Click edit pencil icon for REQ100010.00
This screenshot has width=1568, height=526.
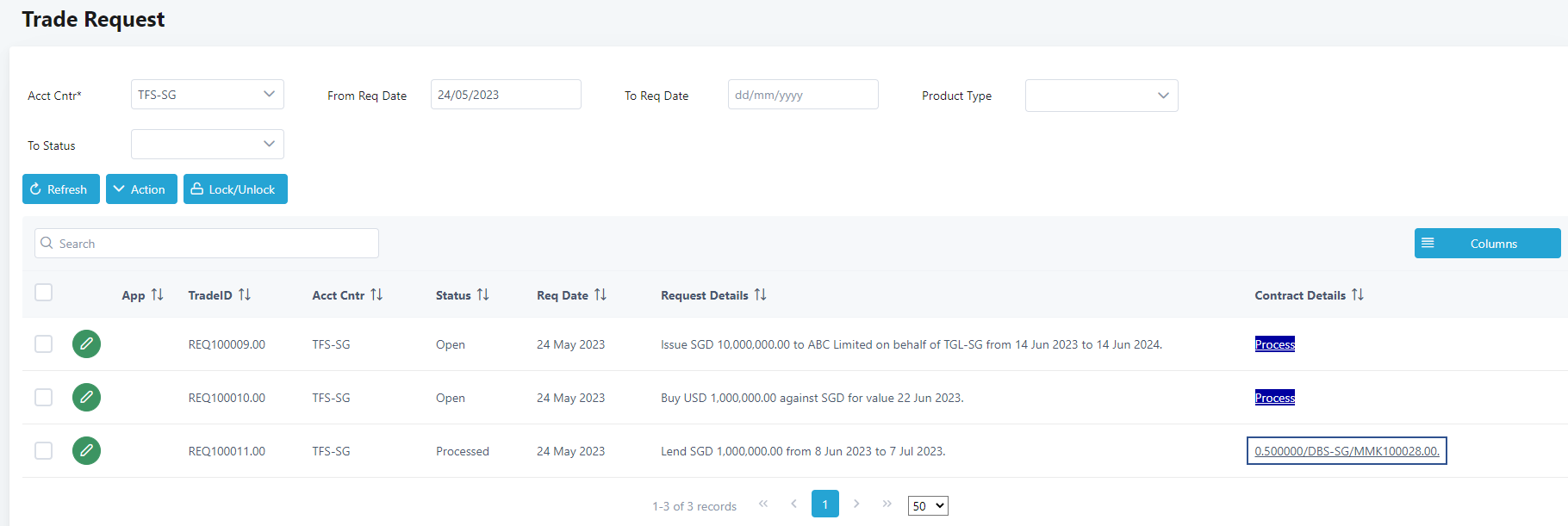pyautogui.click(x=86, y=398)
